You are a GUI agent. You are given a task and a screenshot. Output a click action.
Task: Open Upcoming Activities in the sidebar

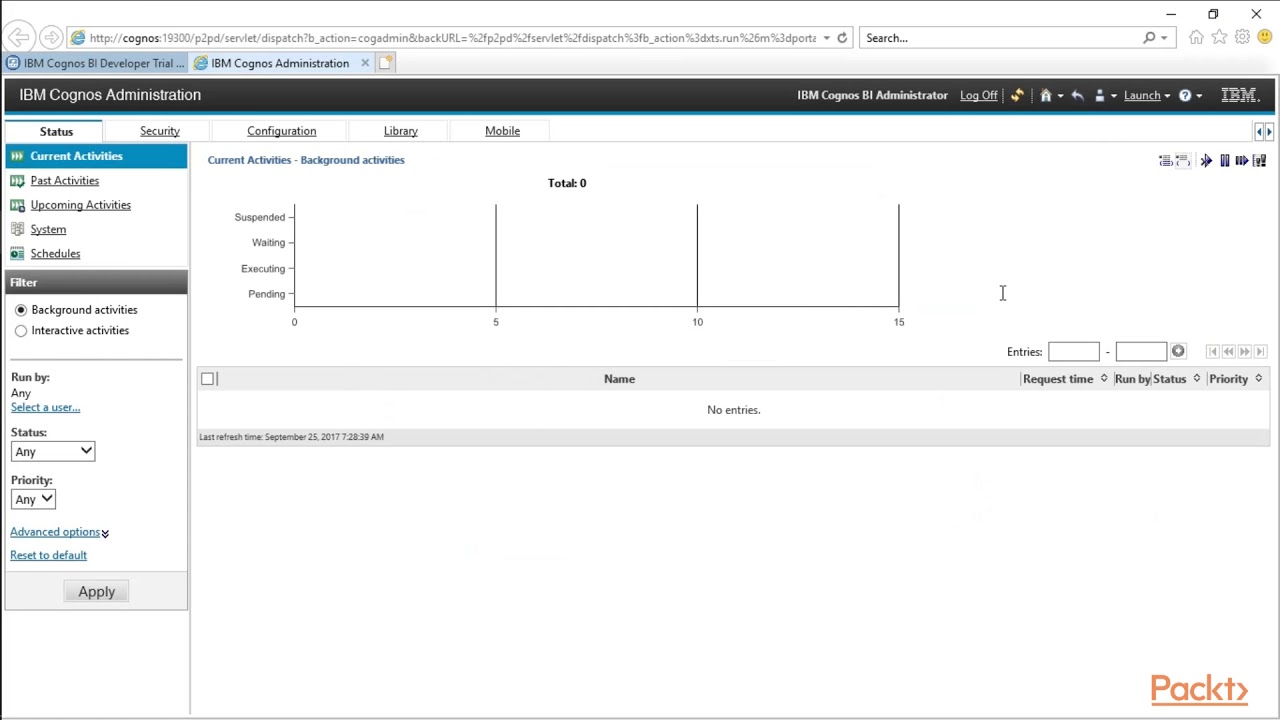pos(80,205)
